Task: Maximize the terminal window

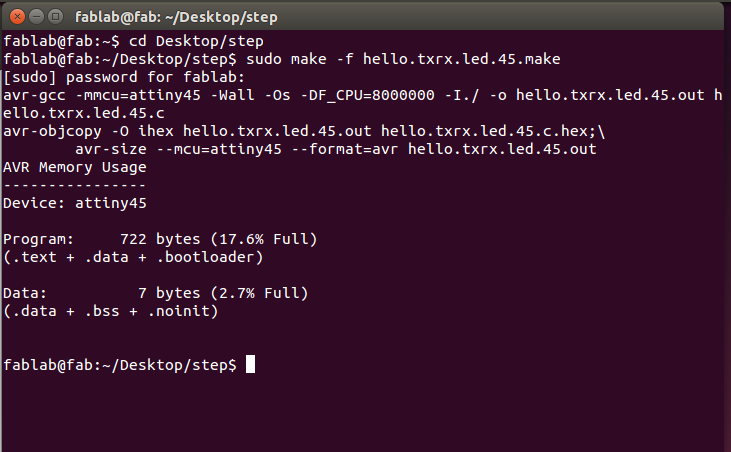Action: click(55, 17)
